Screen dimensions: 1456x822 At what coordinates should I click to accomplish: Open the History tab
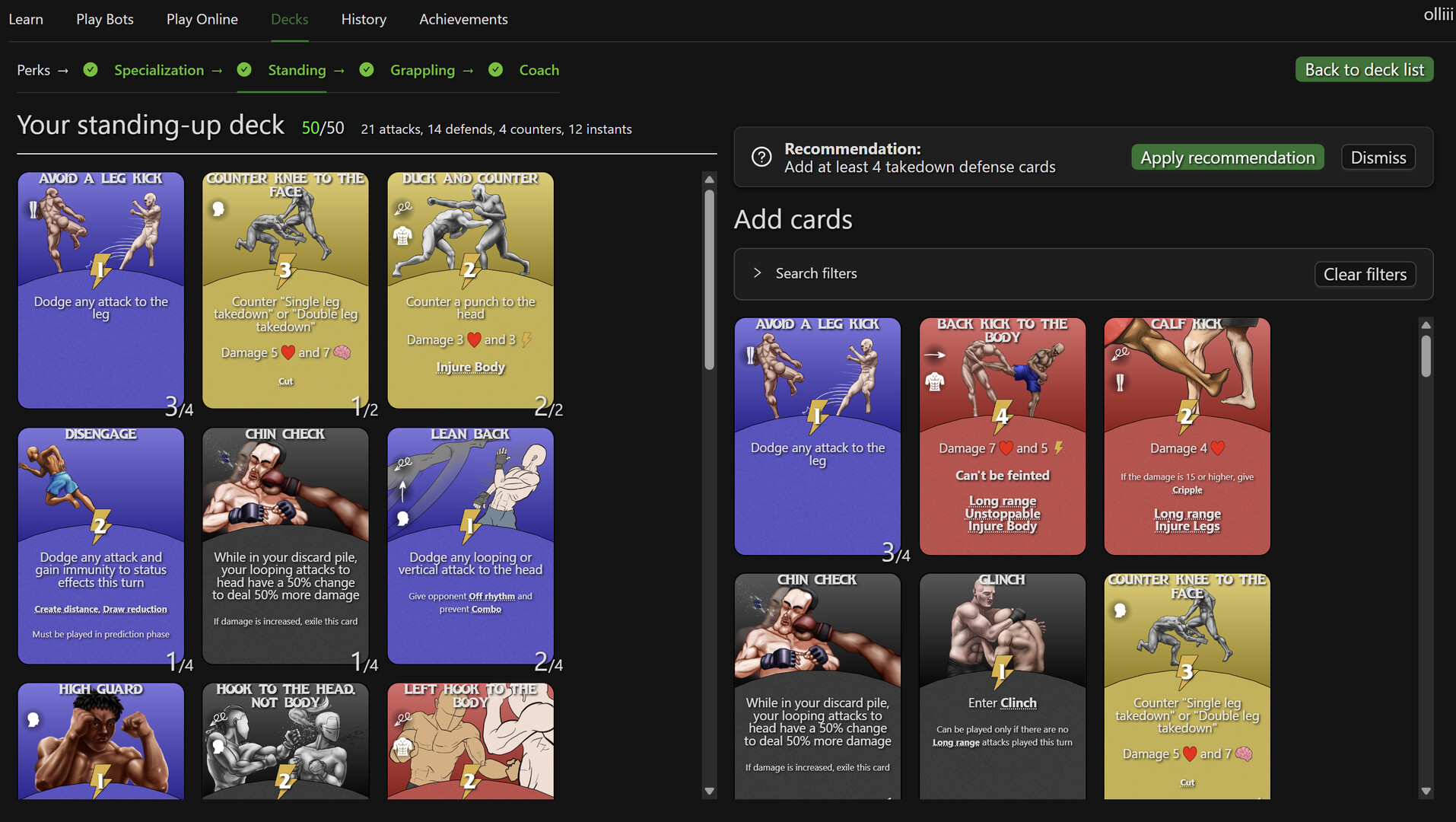pyautogui.click(x=363, y=19)
